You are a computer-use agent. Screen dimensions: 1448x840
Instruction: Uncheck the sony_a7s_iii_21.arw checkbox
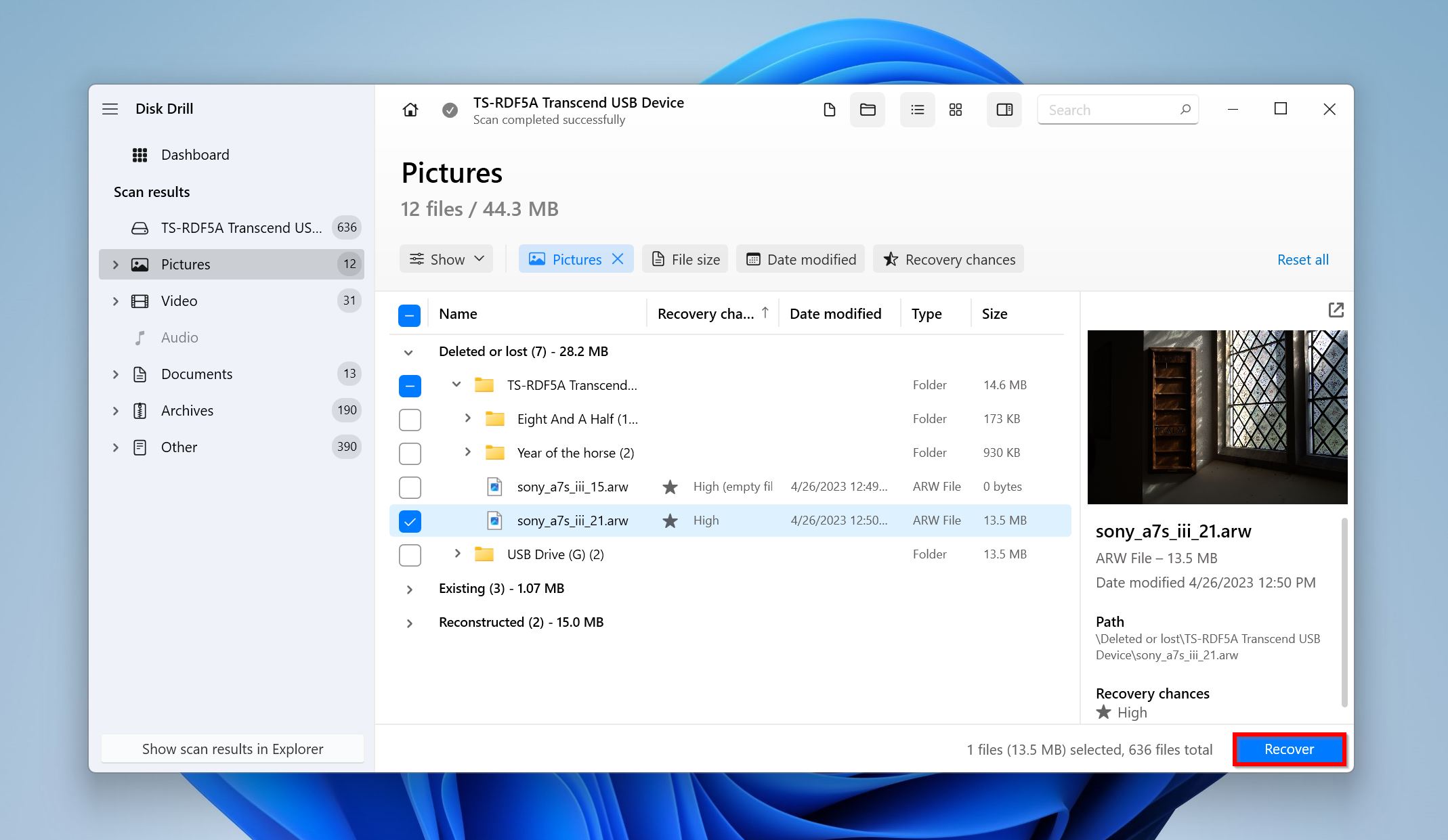(410, 521)
